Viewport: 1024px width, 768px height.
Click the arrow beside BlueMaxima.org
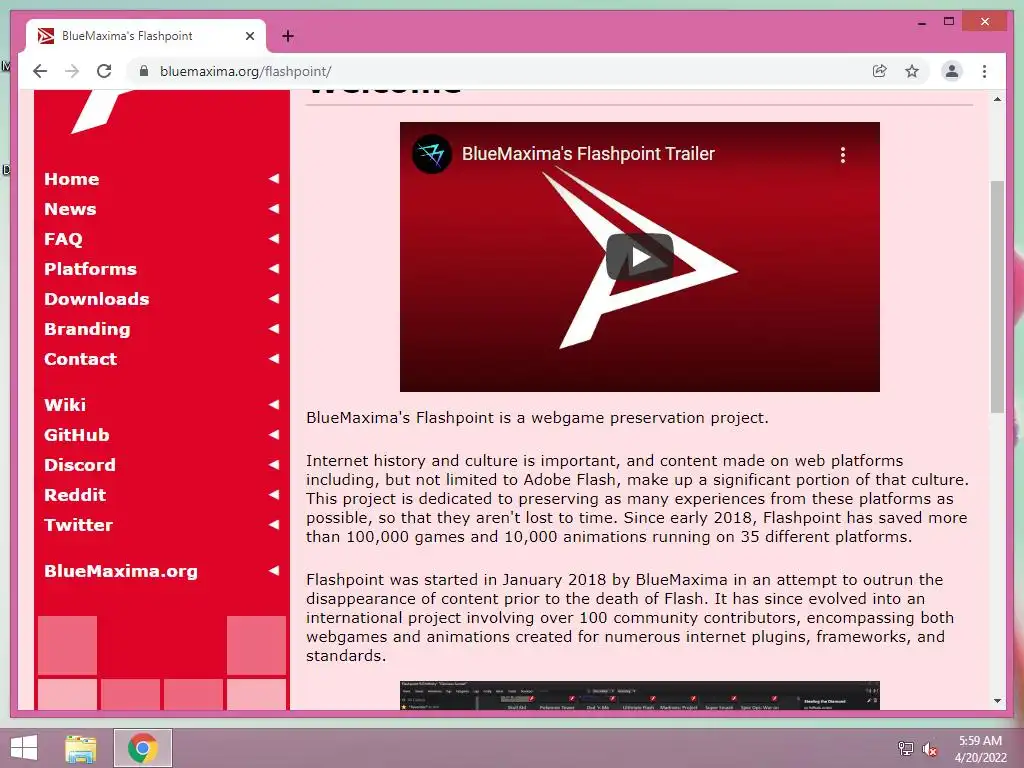pos(274,571)
